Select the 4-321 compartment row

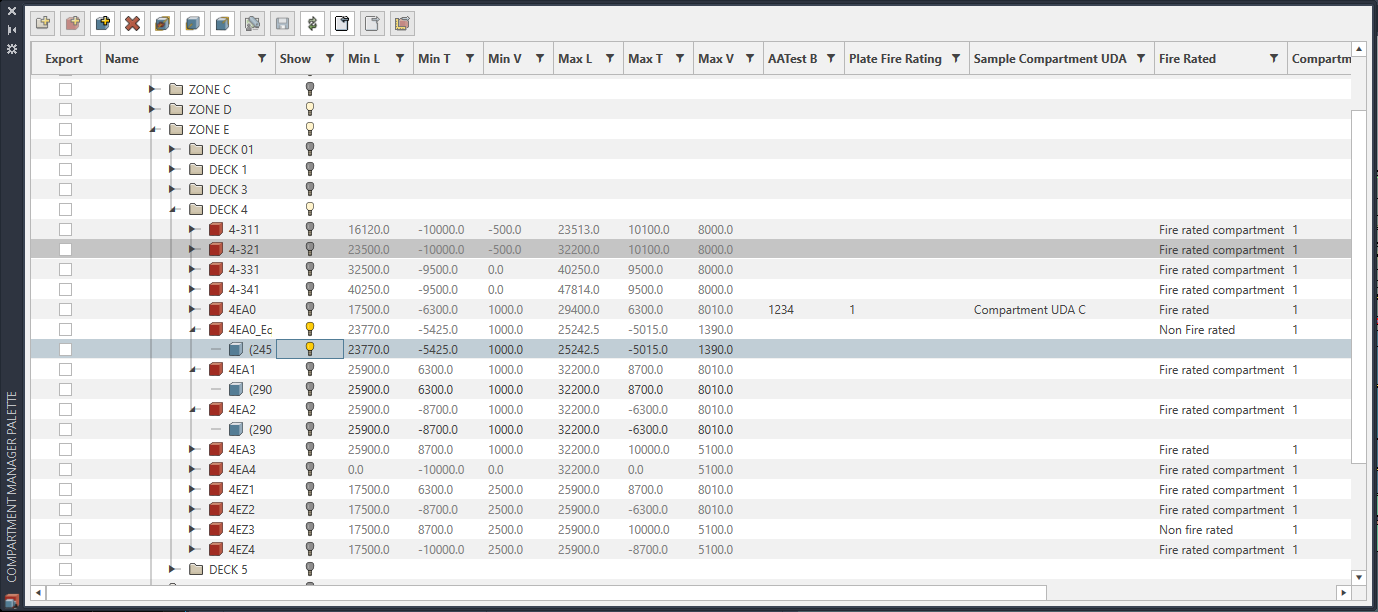coord(690,249)
